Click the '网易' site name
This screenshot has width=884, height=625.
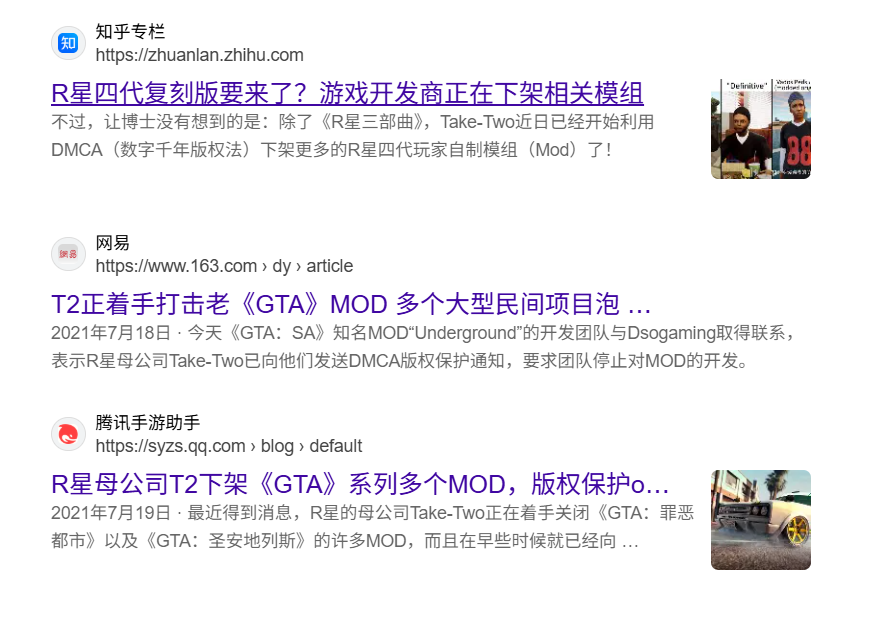(113, 243)
